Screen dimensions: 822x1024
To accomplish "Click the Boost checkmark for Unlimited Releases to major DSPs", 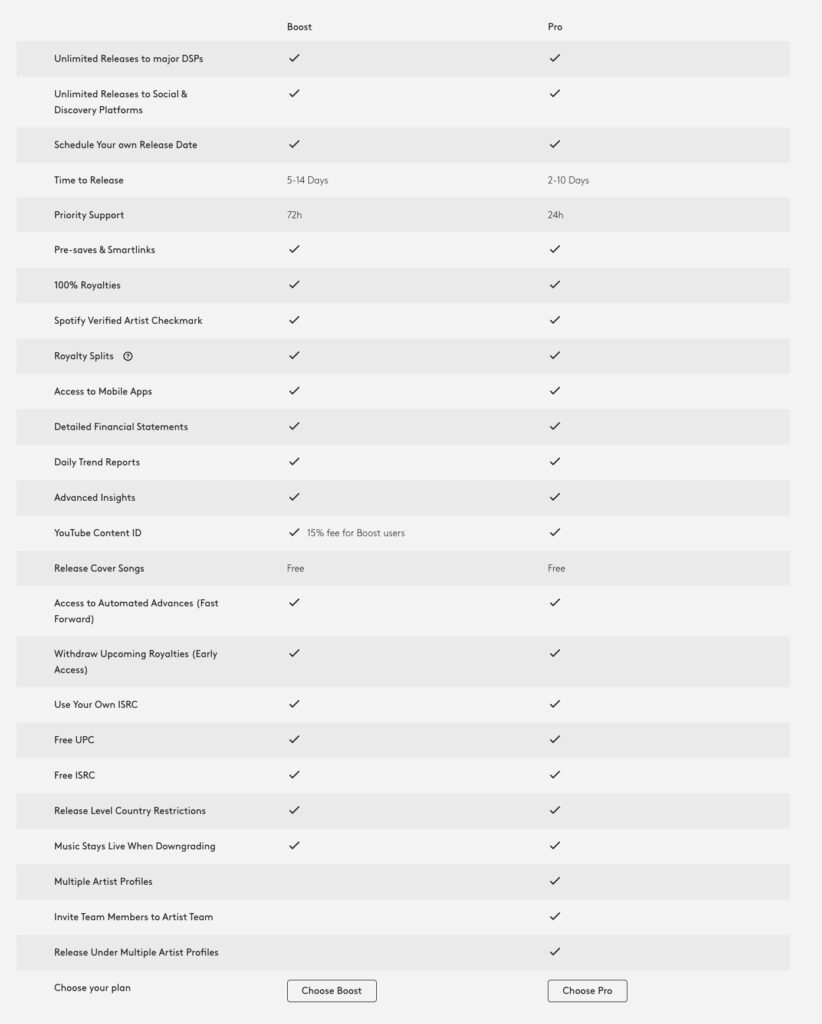I will point(292,59).
